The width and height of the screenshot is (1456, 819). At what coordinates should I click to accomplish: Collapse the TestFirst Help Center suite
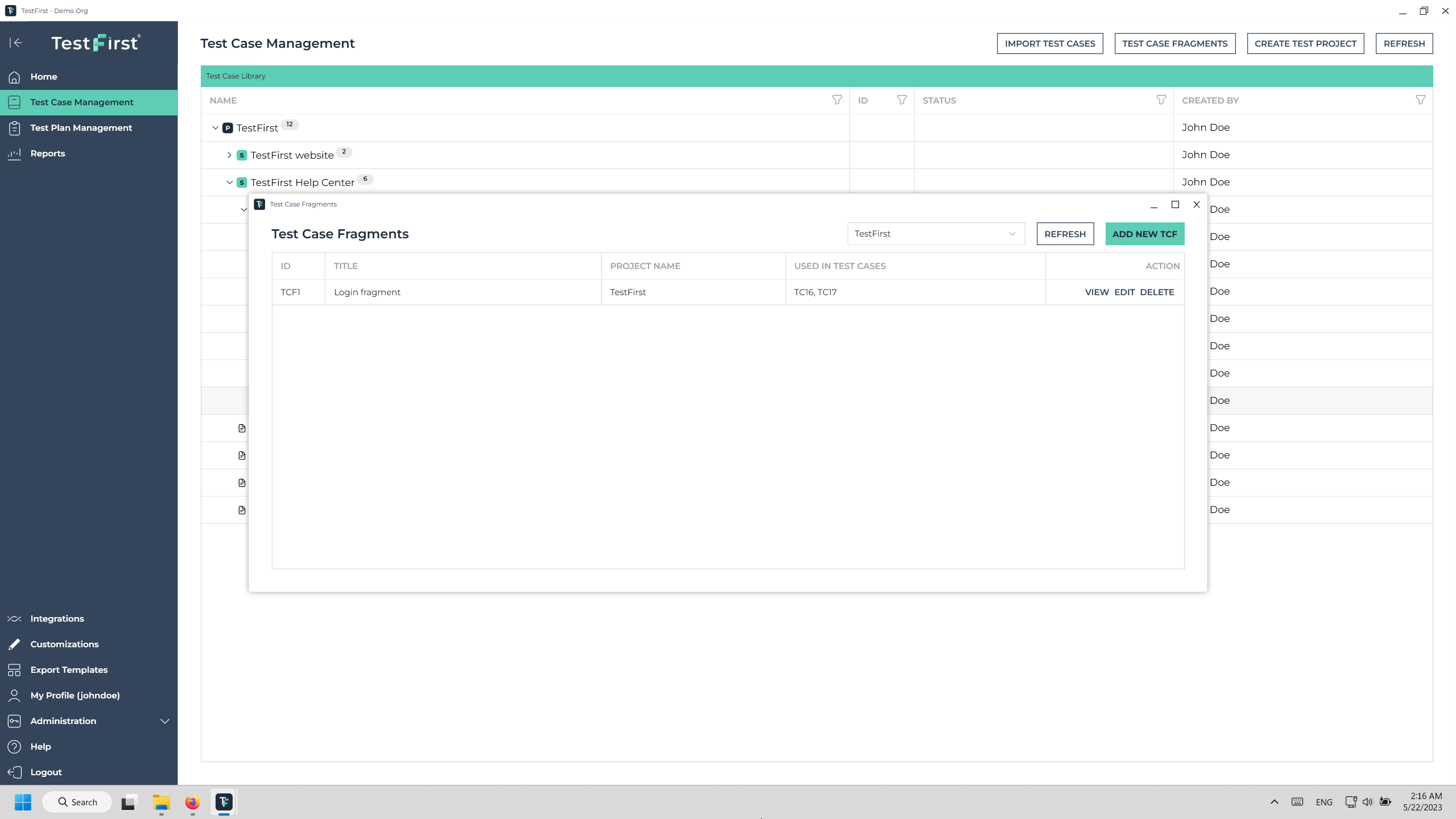229,183
